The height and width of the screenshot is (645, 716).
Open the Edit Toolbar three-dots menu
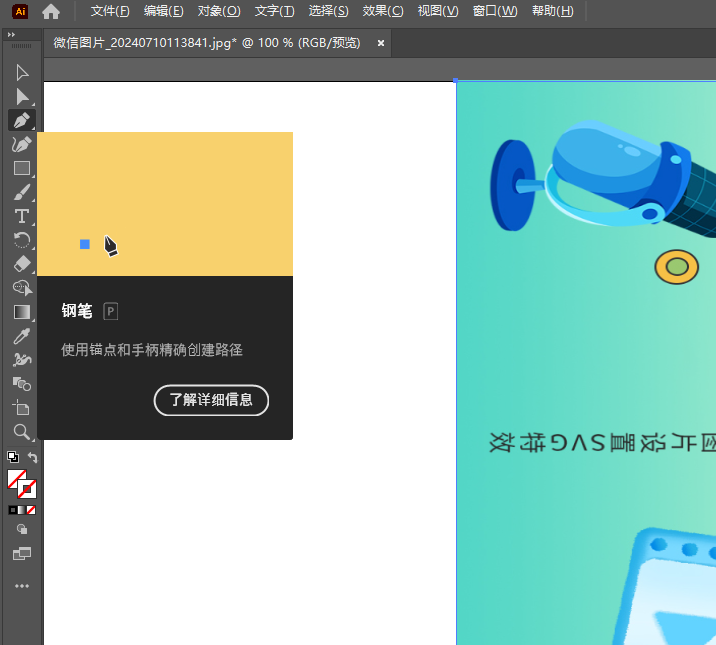coord(22,586)
